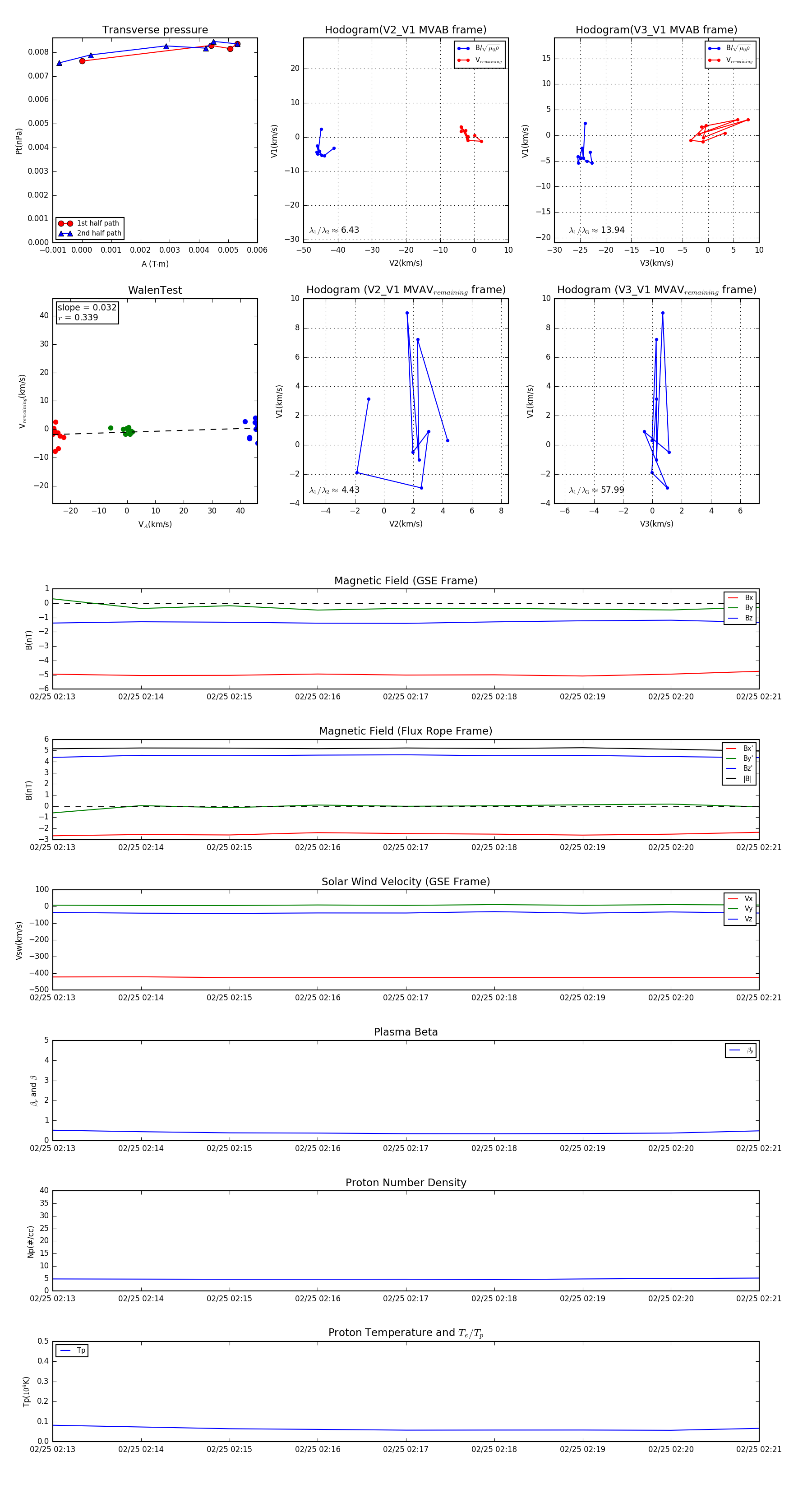Select the 'slope = 0.032' annotation

pyautogui.click(x=87, y=308)
